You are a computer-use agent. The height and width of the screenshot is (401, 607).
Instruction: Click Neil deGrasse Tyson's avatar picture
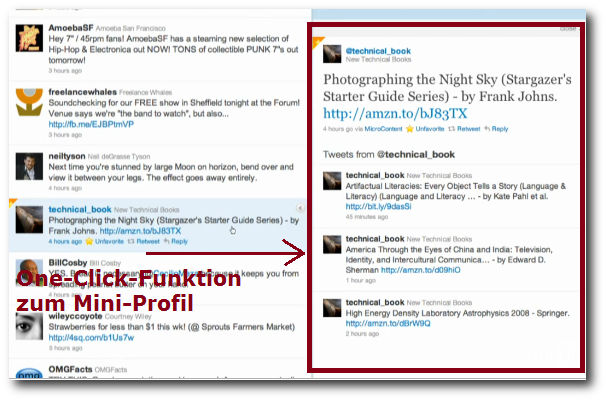(x=29, y=166)
